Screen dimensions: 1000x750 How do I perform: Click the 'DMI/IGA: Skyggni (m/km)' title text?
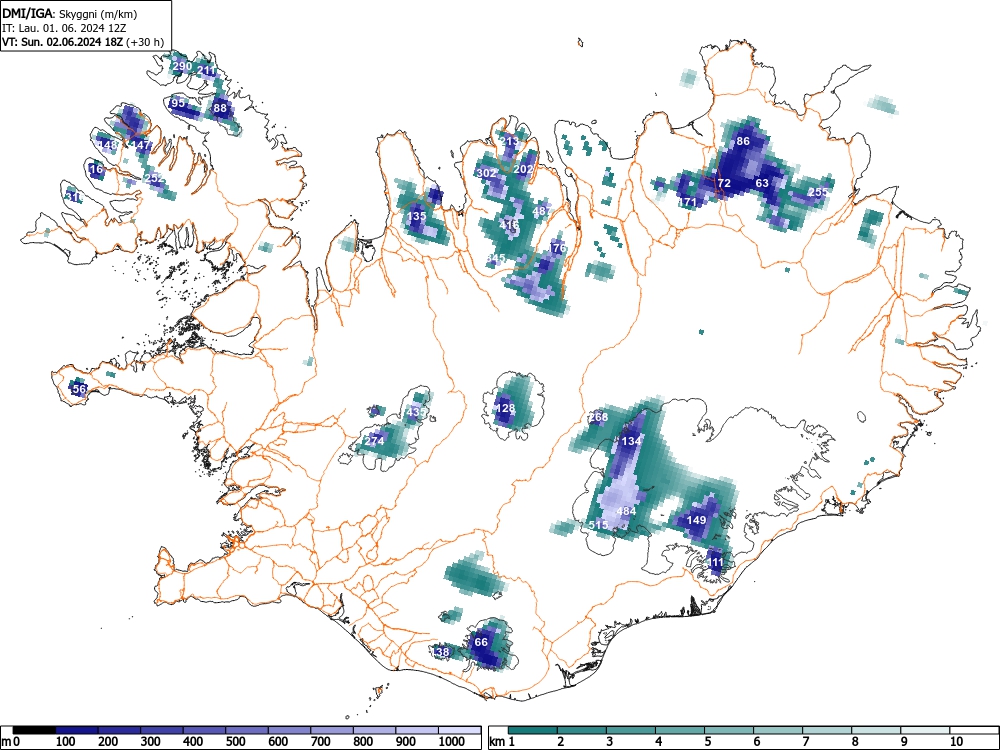pyautogui.click(x=70, y=13)
